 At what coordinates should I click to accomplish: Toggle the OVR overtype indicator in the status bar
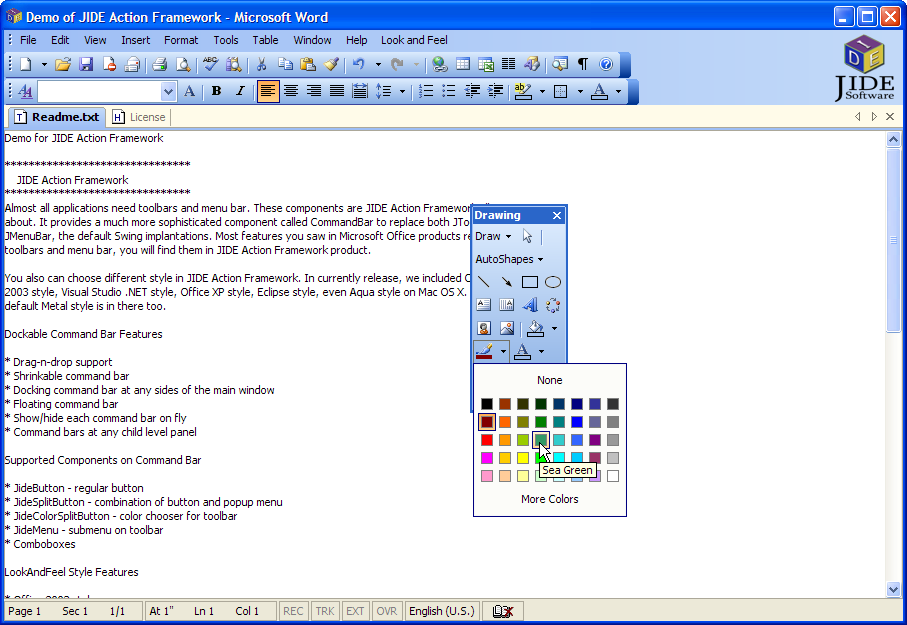tap(386, 611)
